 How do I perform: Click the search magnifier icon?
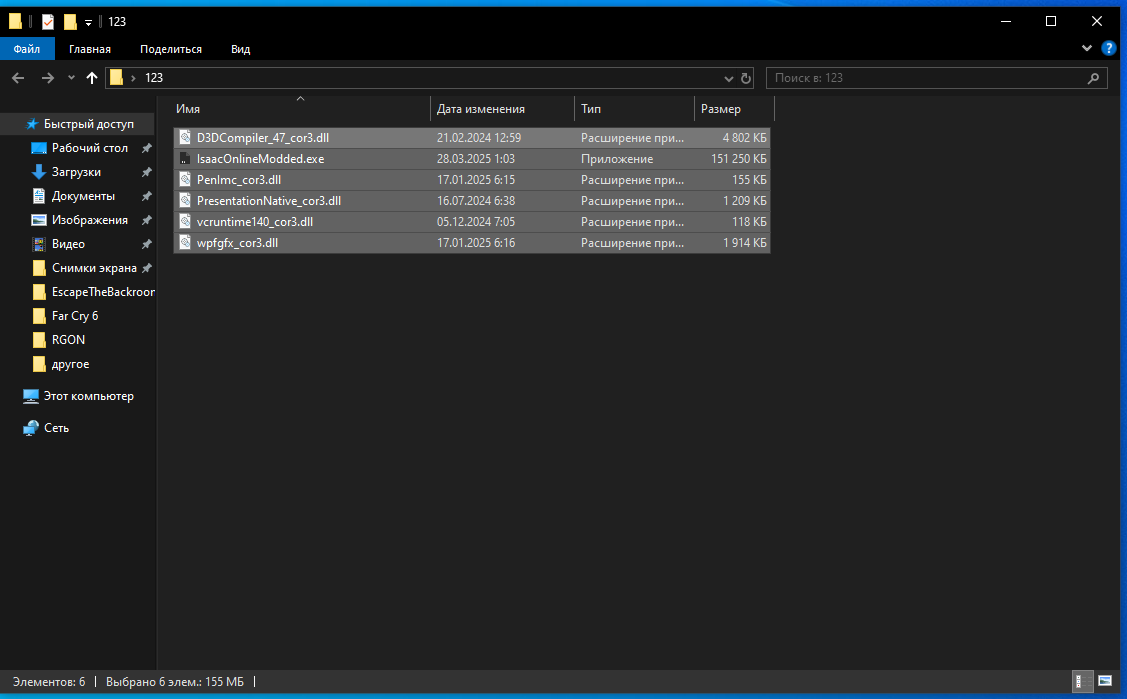(x=1093, y=78)
